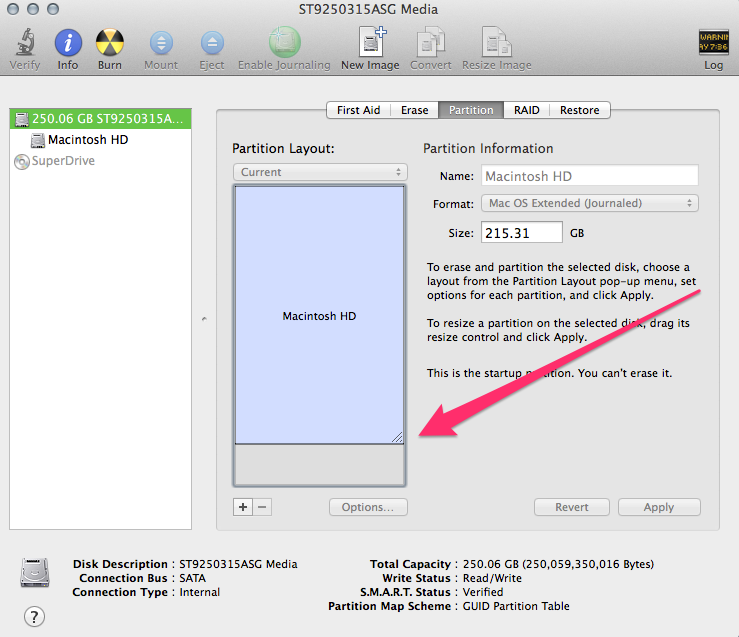The height and width of the screenshot is (637, 739).
Task: Open the Info toolbar icon
Action: (x=68, y=43)
